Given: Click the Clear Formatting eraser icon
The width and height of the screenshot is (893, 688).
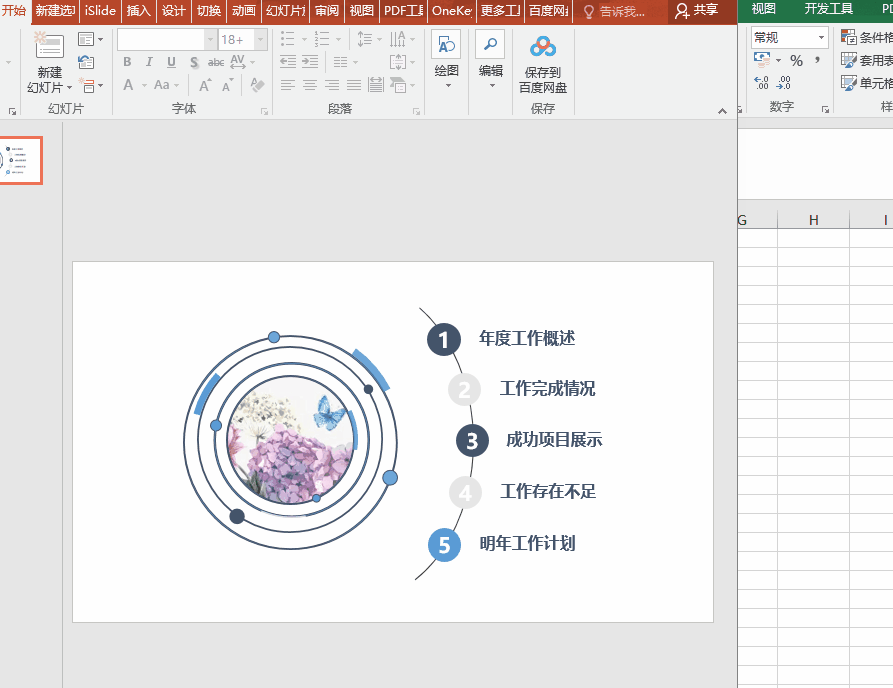Looking at the screenshot, I should click(257, 85).
